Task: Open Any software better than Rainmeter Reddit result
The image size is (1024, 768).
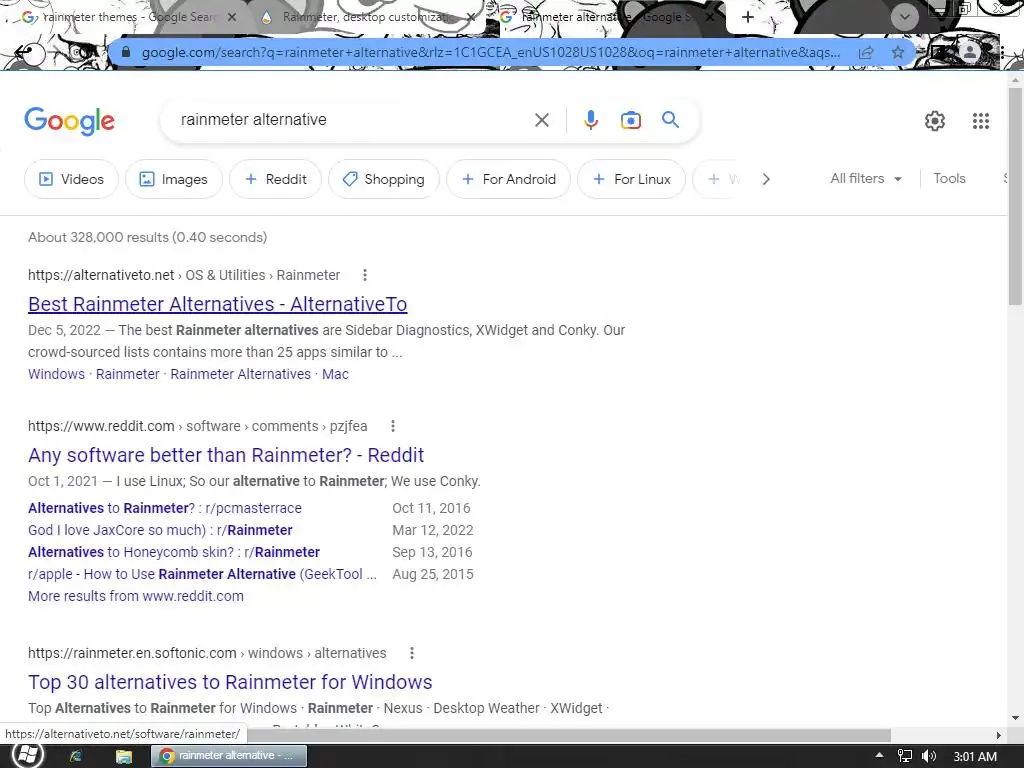Action: pos(226,455)
